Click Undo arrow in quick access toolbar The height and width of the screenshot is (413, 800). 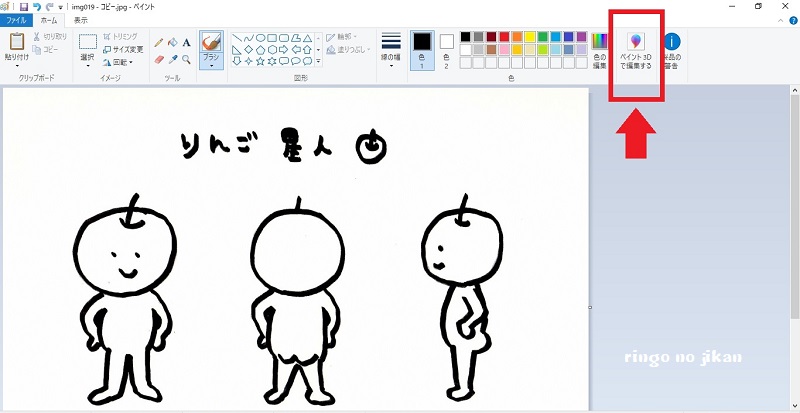click(x=37, y=7)
